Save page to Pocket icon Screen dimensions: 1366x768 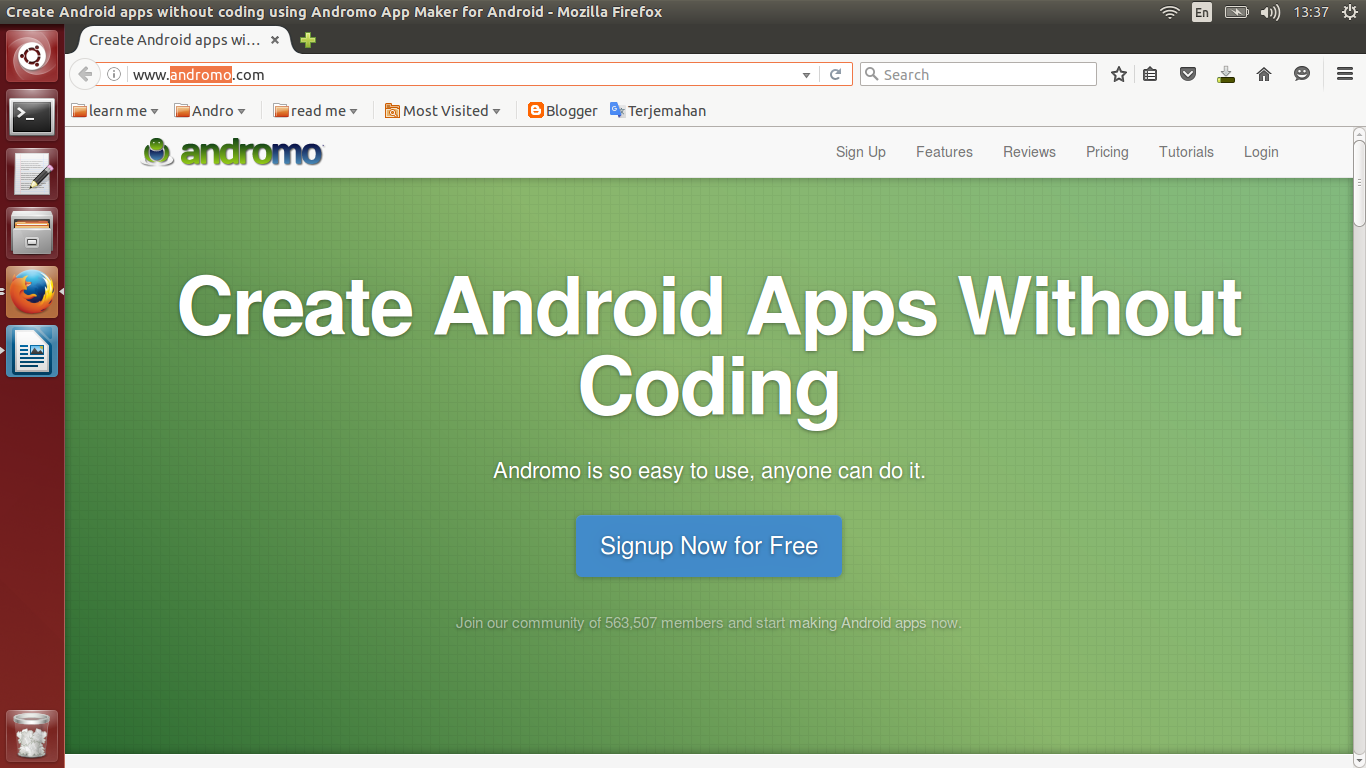tap(1188, 74)
